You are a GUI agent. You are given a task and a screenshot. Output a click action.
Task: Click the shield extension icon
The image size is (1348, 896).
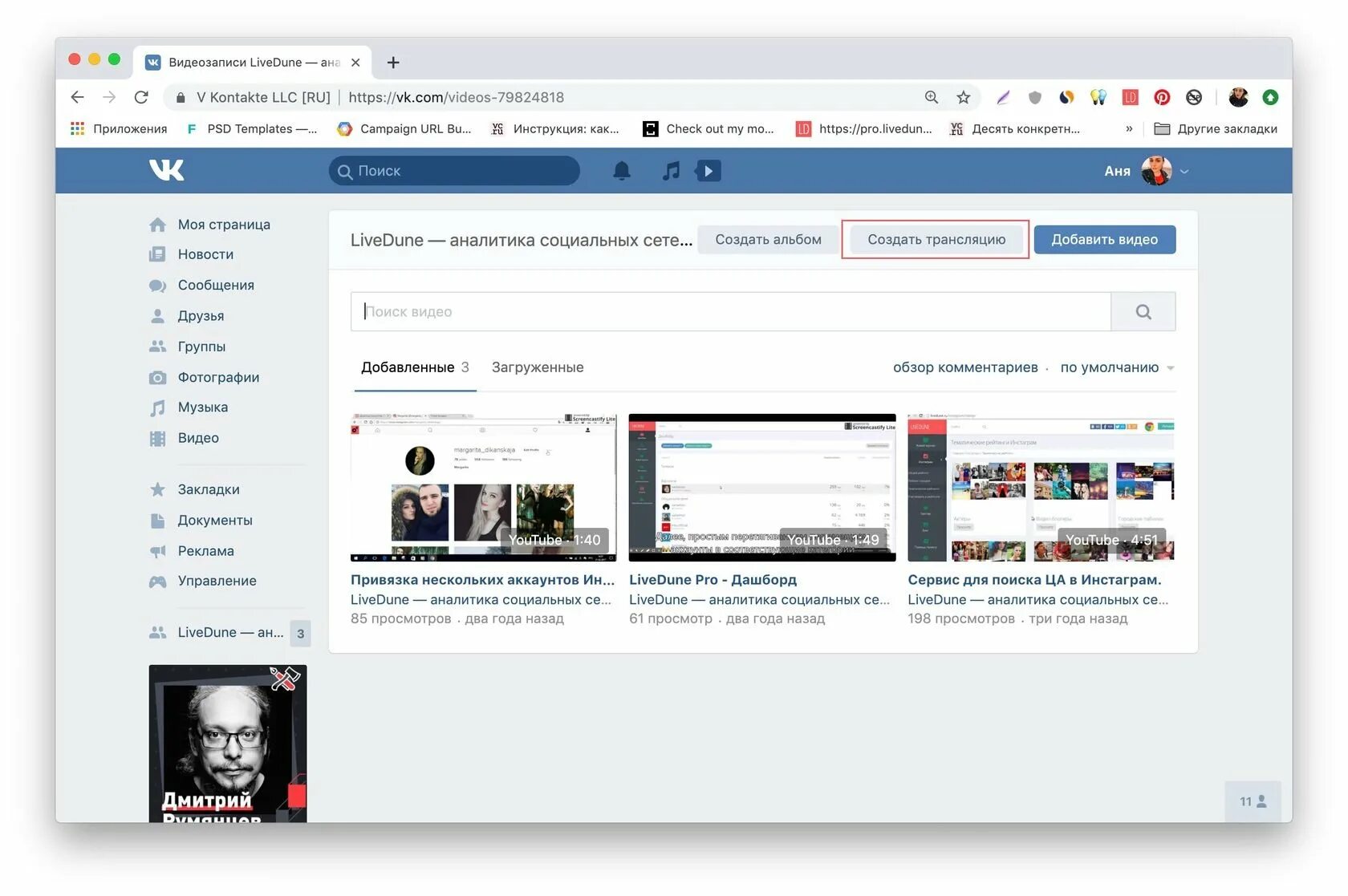[x=1035, y=97]
